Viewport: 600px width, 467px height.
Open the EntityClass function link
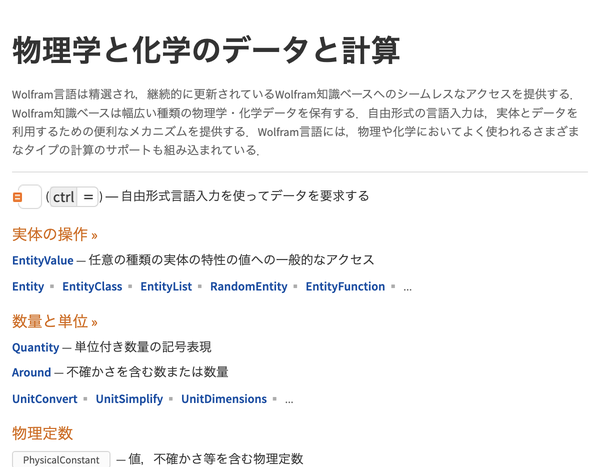point(92,286)
